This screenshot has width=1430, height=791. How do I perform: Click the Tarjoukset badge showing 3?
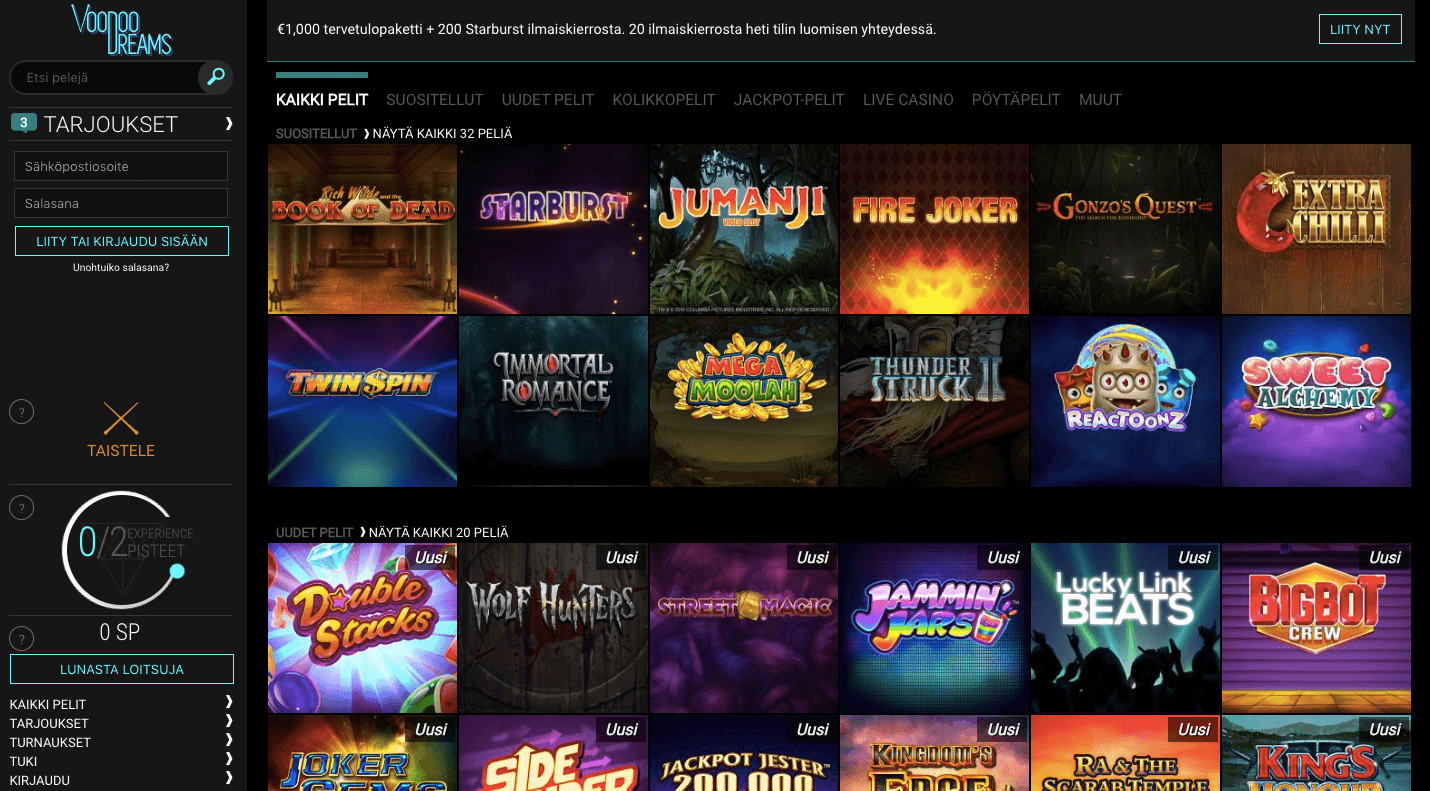(x=24, y=123)
